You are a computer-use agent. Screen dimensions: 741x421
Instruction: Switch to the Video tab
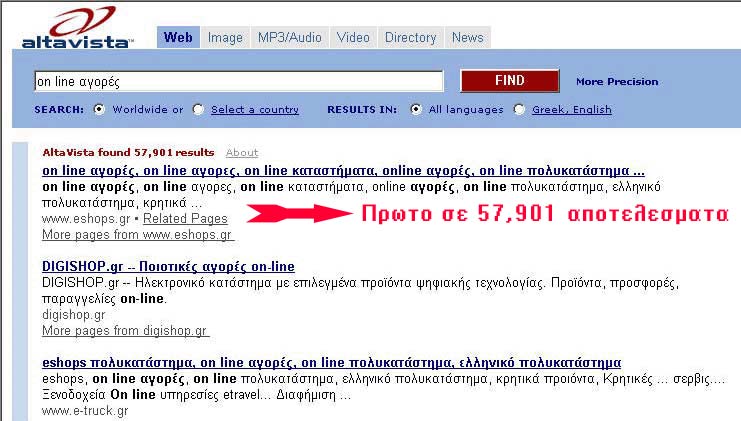(353, 38)
